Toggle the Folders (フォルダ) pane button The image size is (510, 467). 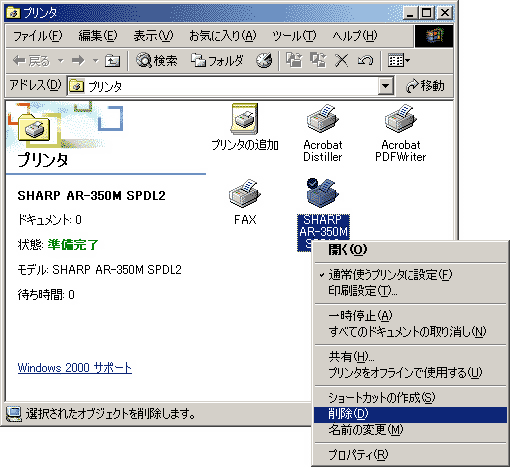[217, 61]
